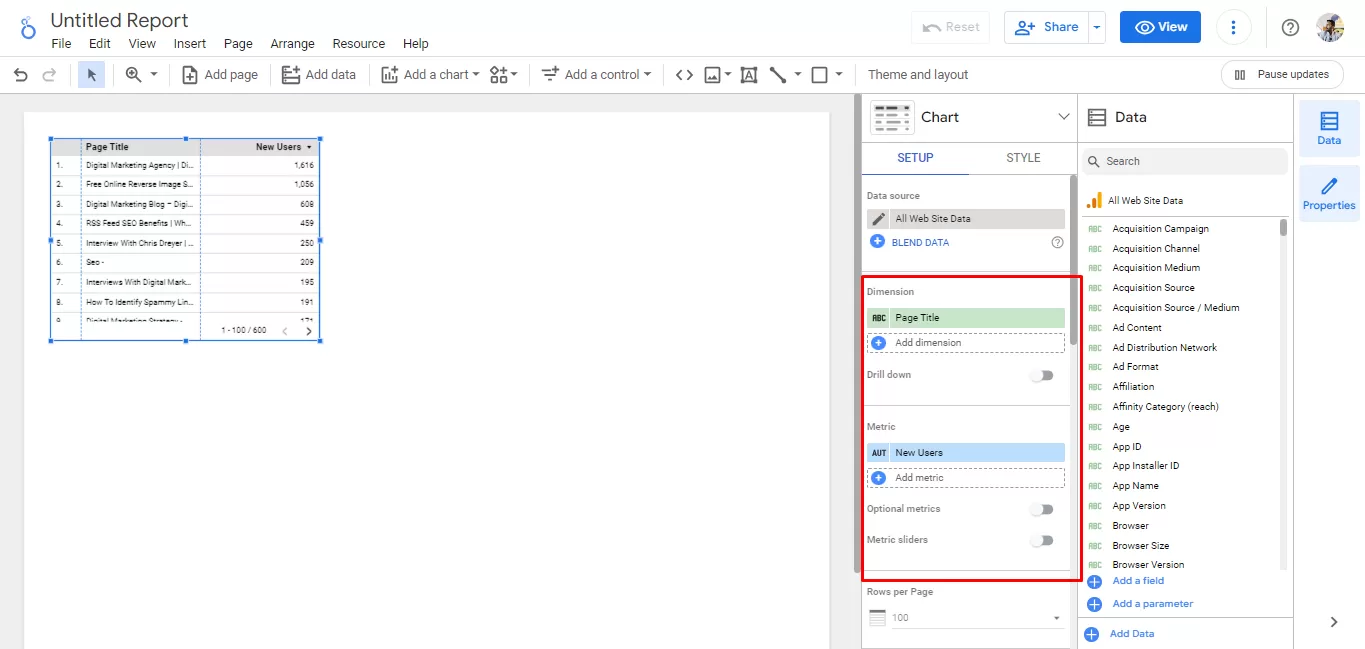The height and width of the screenshot is (649, 1365).
Task: Switch to the STYLE tab
Action: coord(1023,158)
